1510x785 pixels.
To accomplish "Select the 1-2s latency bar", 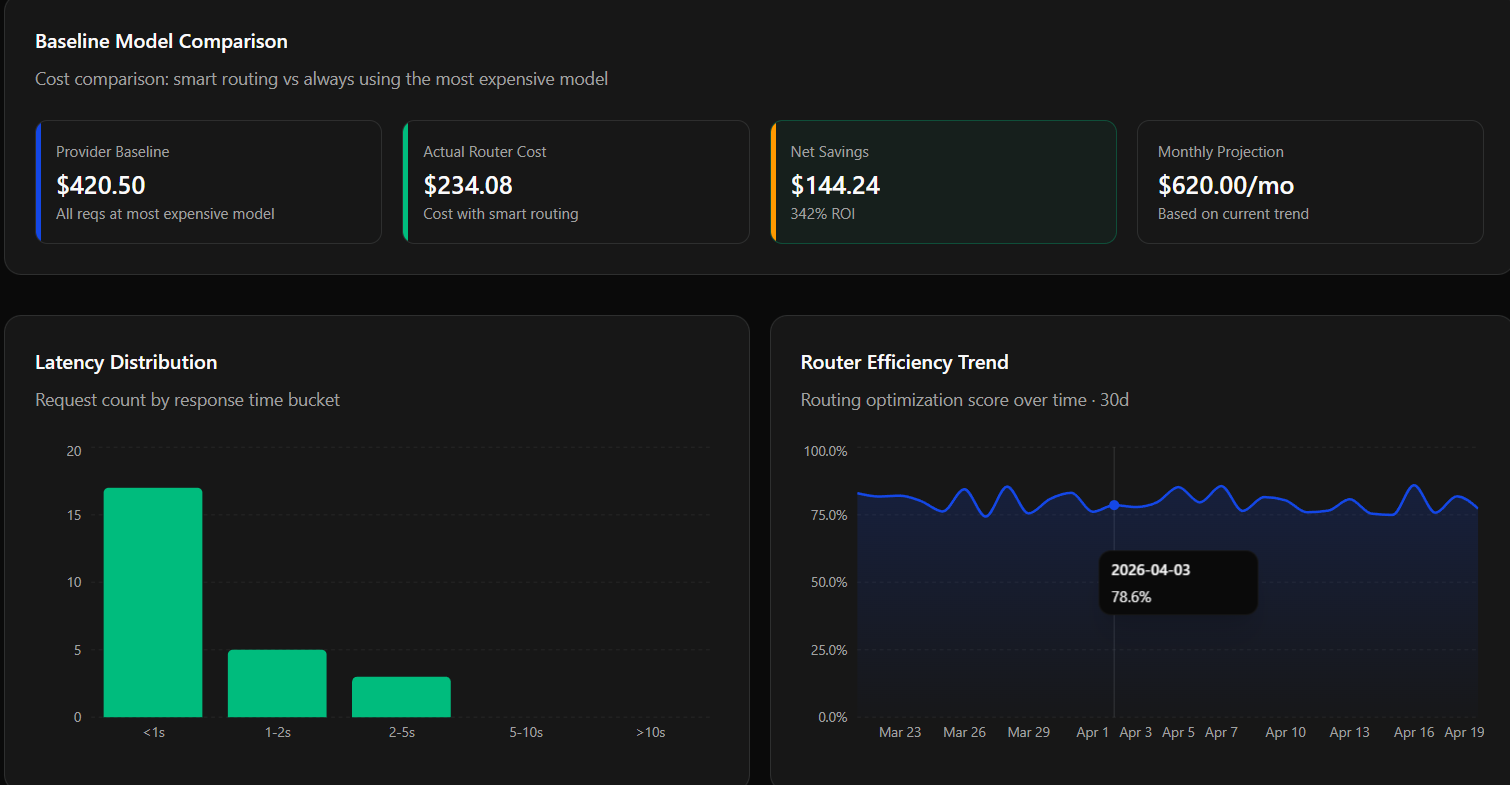I will [x=277, y=683].
